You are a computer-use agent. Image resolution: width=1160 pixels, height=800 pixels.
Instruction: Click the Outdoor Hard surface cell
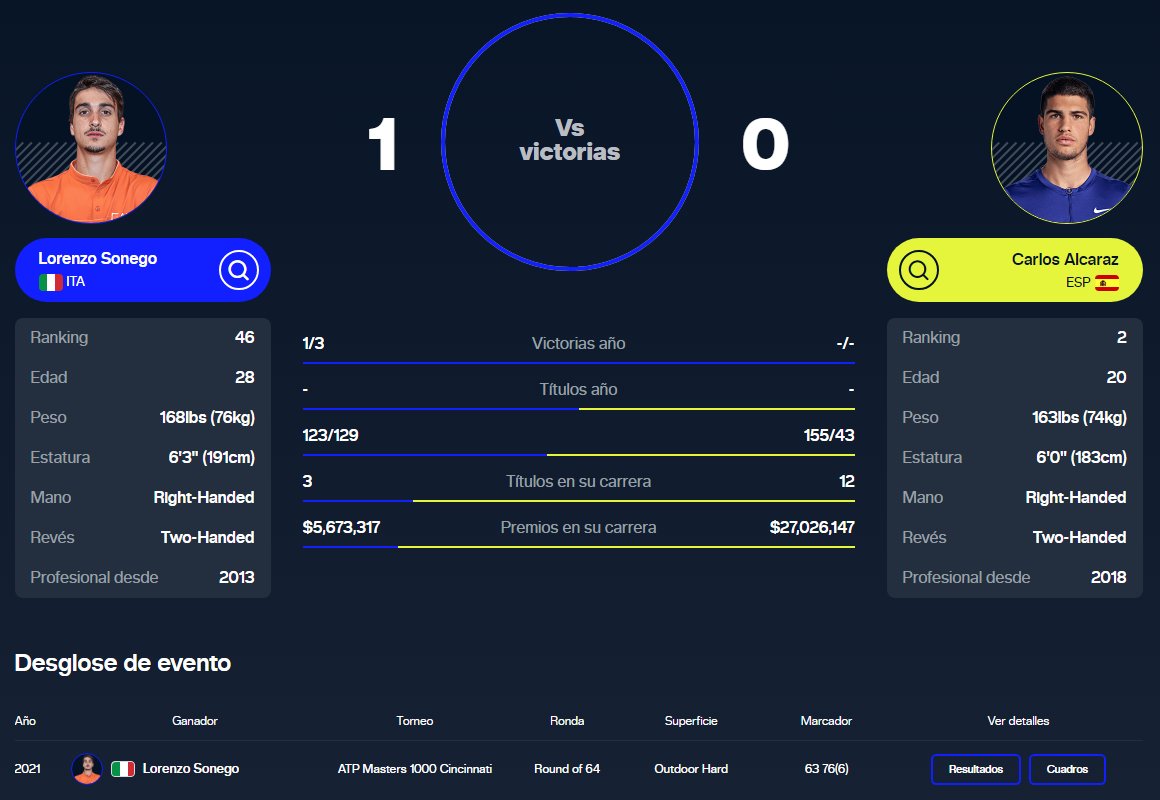coord(691,768)
